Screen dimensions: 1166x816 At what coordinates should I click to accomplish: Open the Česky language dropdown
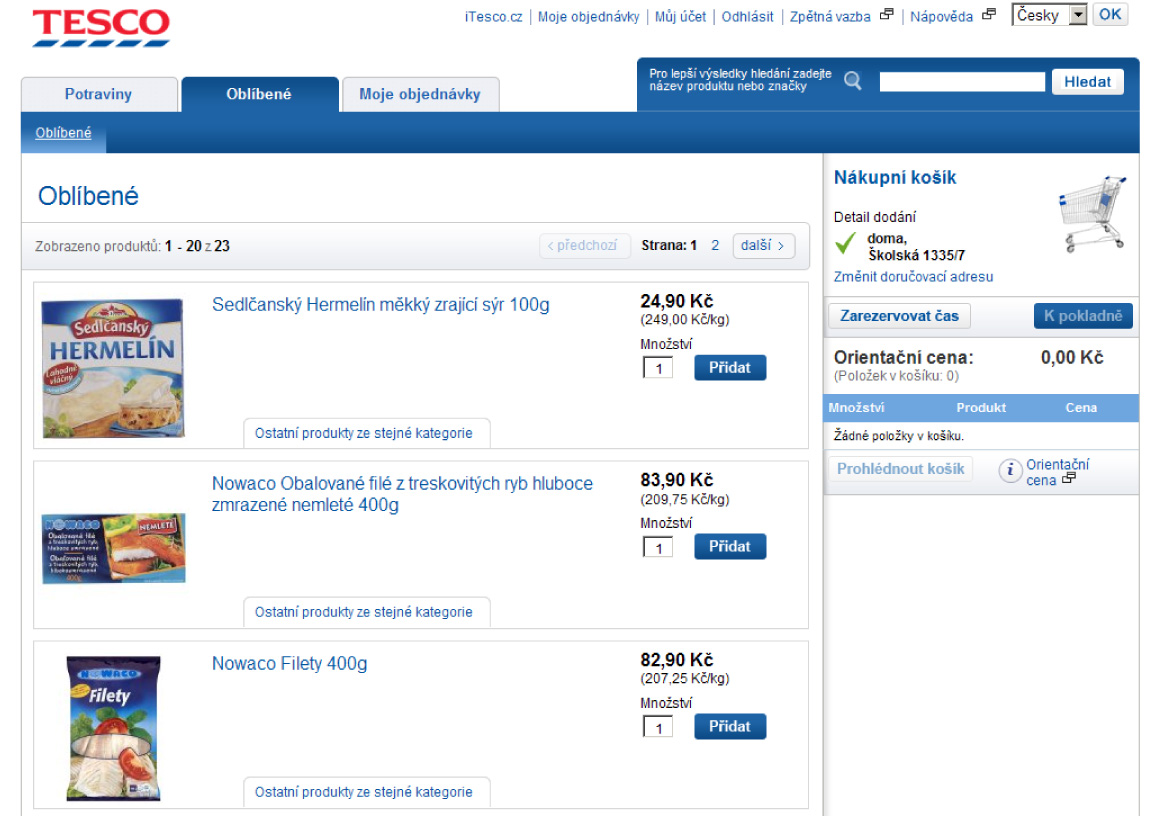(1049, 15)
